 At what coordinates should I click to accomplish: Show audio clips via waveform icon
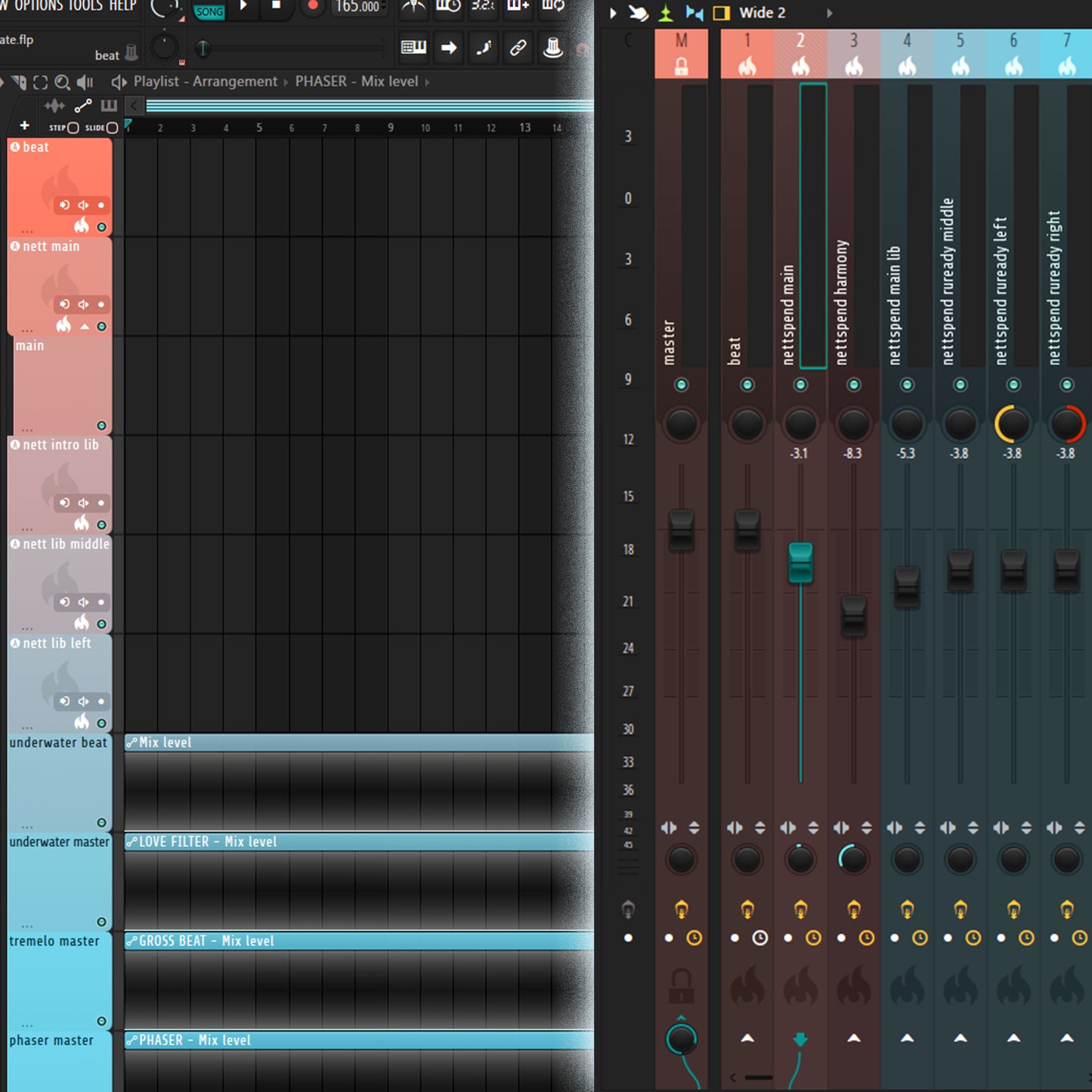(x=54, y=106)
